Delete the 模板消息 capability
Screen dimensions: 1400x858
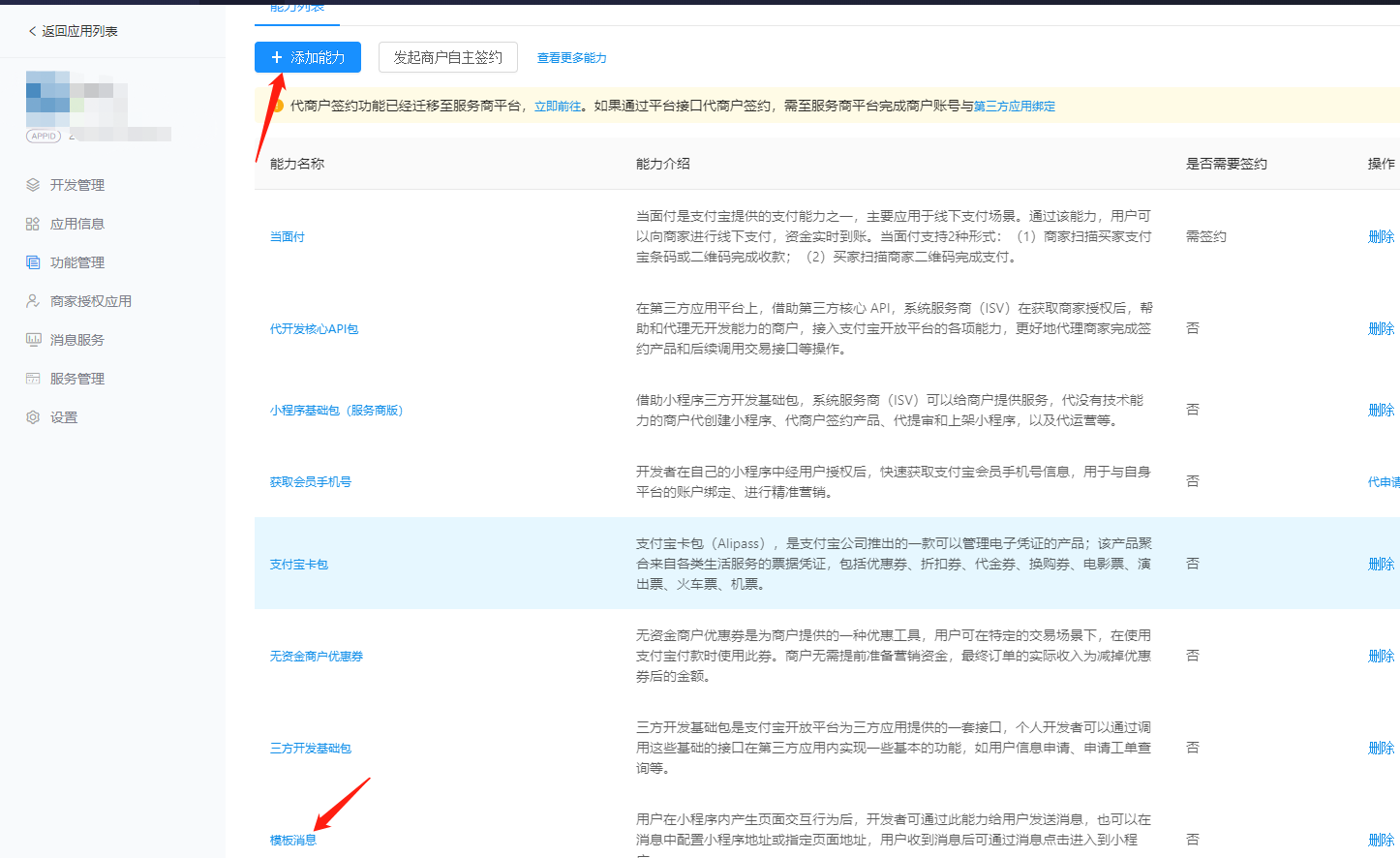1382,840
